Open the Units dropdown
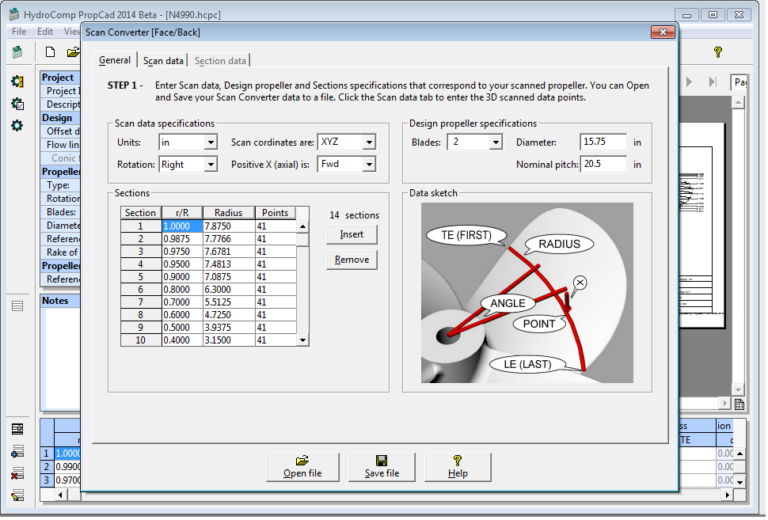 [211, 142]
